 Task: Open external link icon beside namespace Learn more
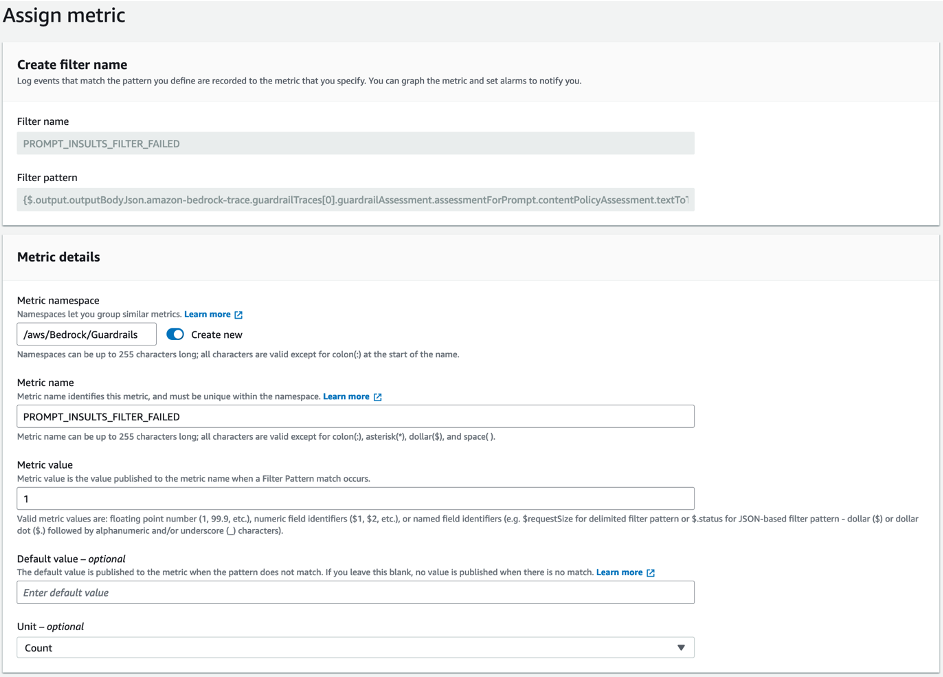point(239,314)
